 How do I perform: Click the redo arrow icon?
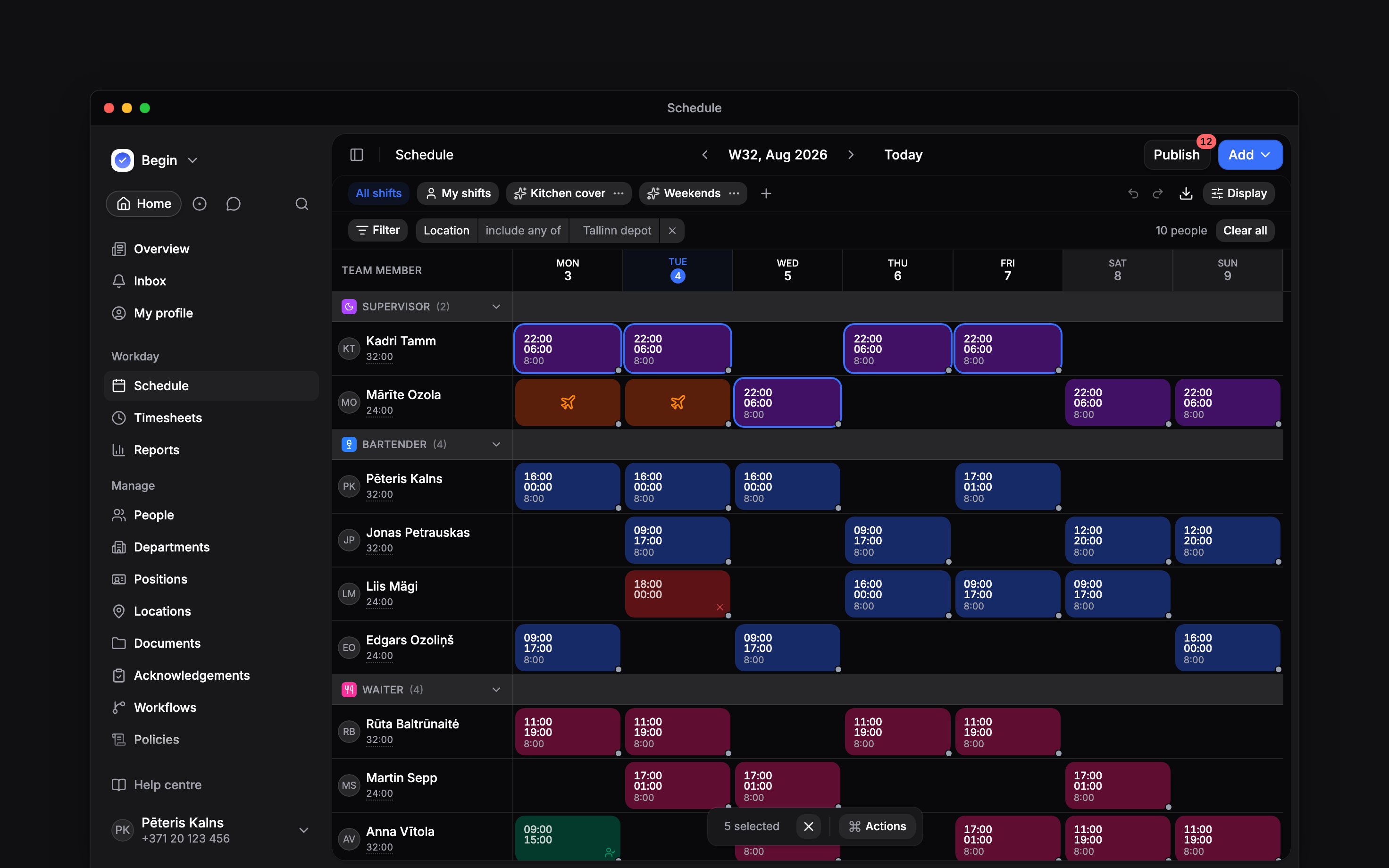point(1158,193)
